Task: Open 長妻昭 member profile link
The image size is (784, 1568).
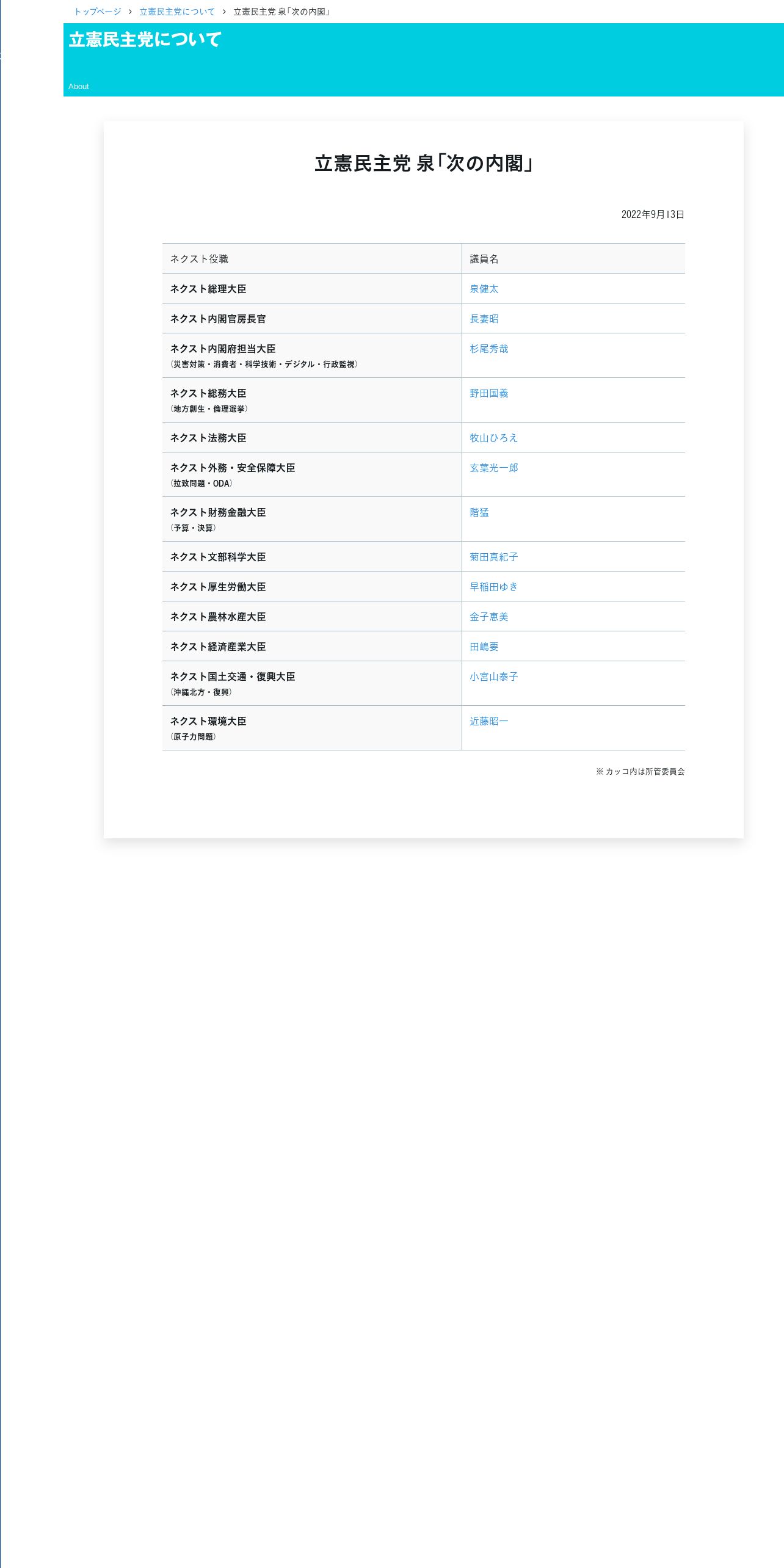Action: click(484, 319)
